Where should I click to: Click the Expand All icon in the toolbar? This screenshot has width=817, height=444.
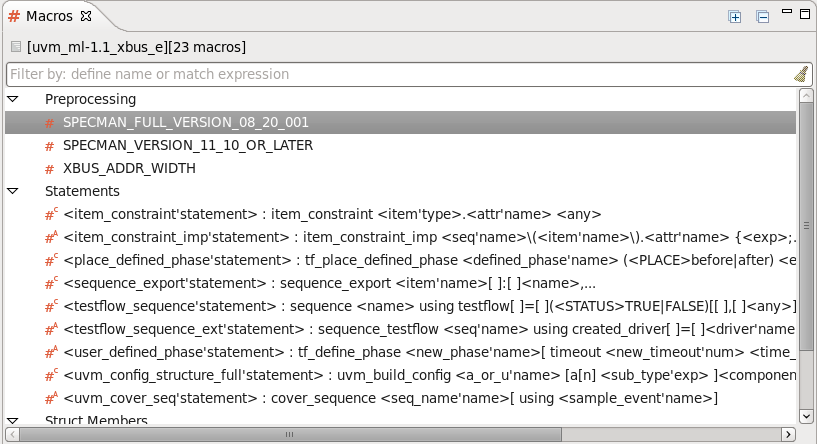point(735,17)
